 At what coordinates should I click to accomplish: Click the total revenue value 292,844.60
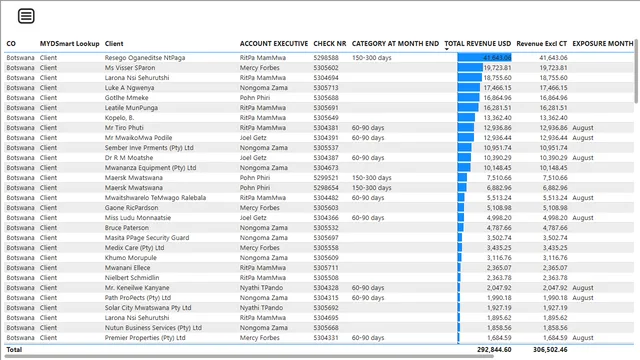[494, 349]
